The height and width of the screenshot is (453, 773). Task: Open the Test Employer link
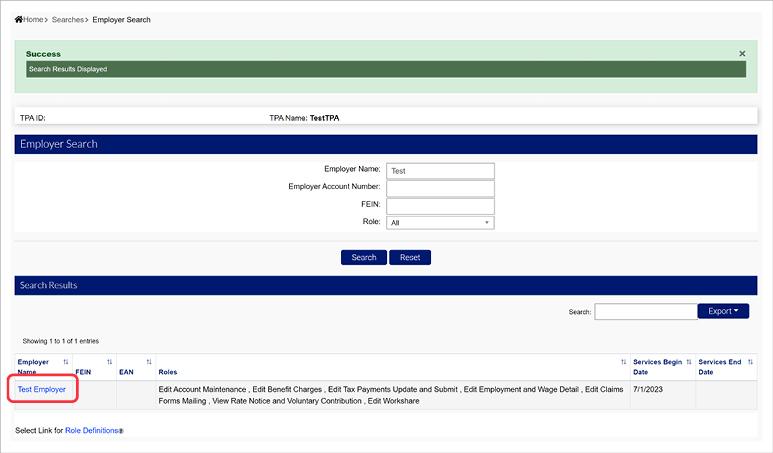coord(42,389)
